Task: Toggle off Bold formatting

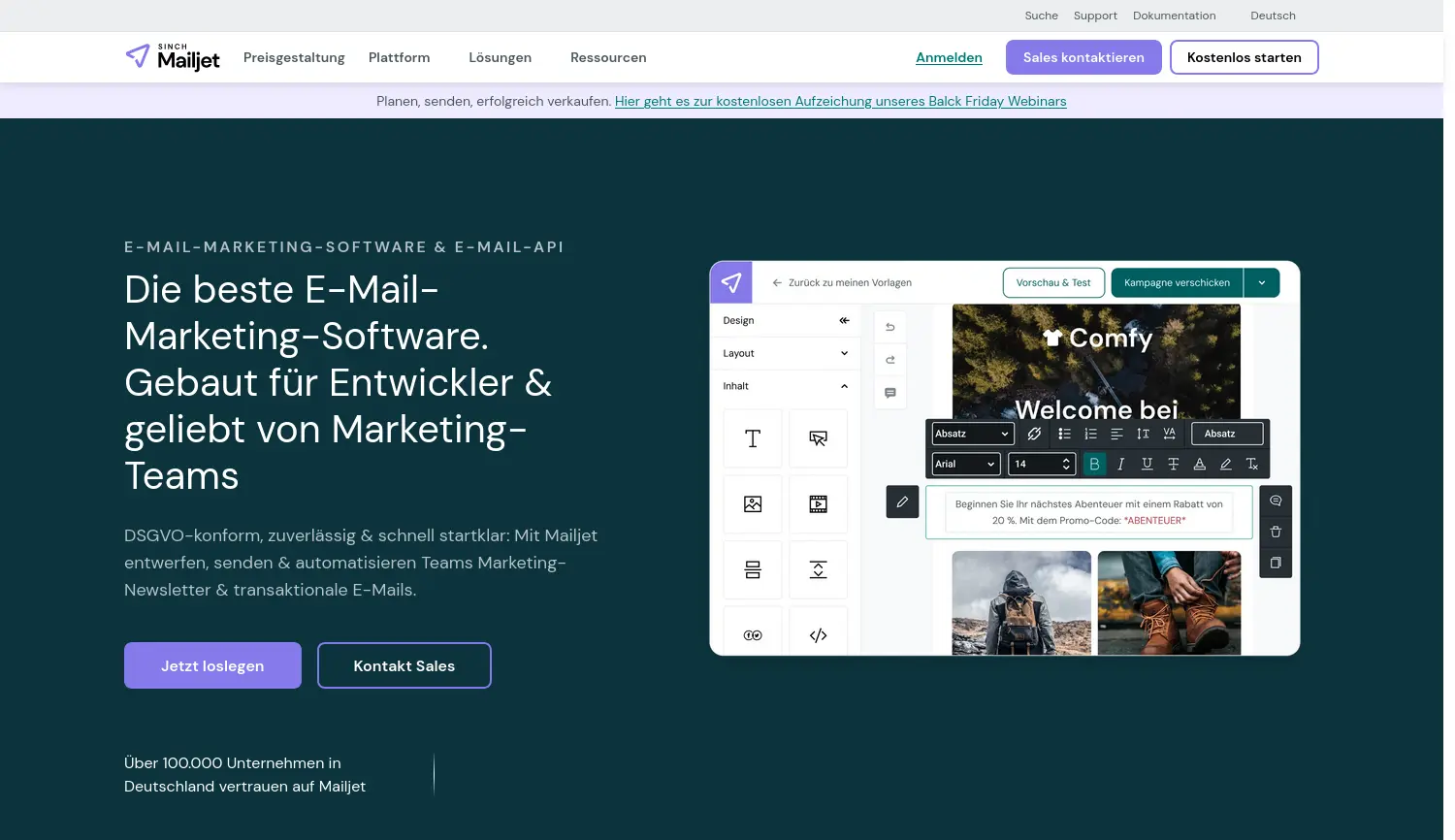Action: [x=1094, y=464]
